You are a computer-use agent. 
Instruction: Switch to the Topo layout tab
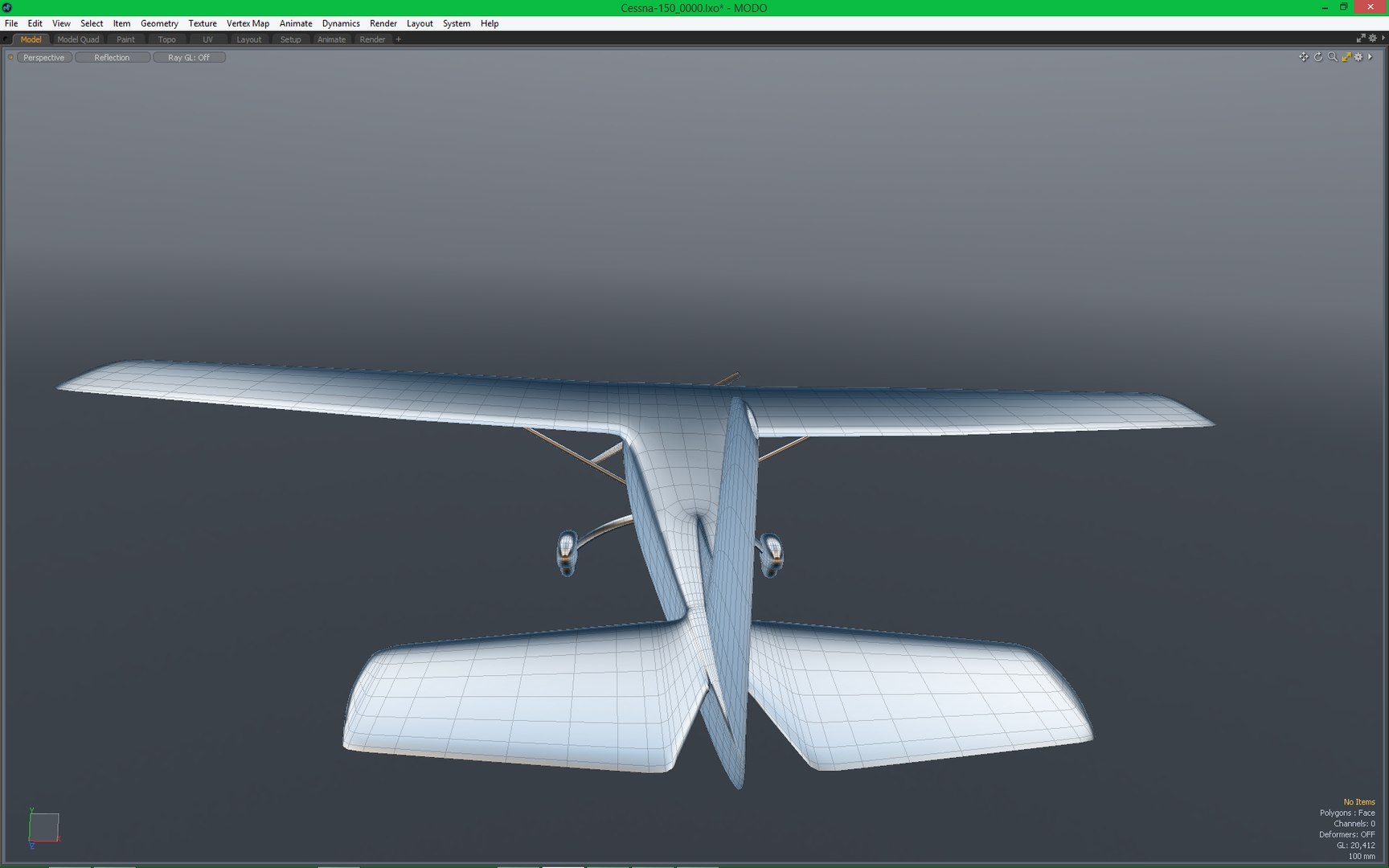point(166,39)
